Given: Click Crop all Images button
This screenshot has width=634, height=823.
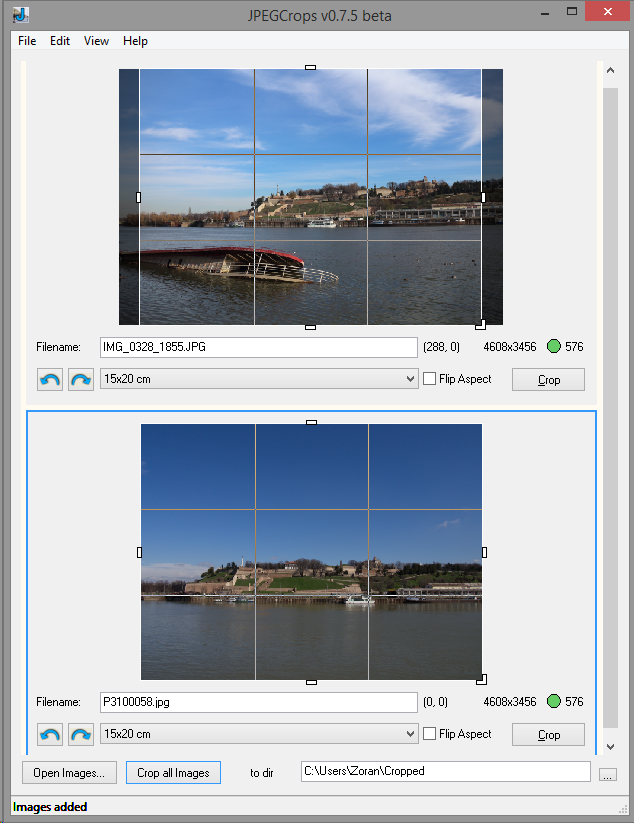Looking at the screenshot, I should 173,773.
